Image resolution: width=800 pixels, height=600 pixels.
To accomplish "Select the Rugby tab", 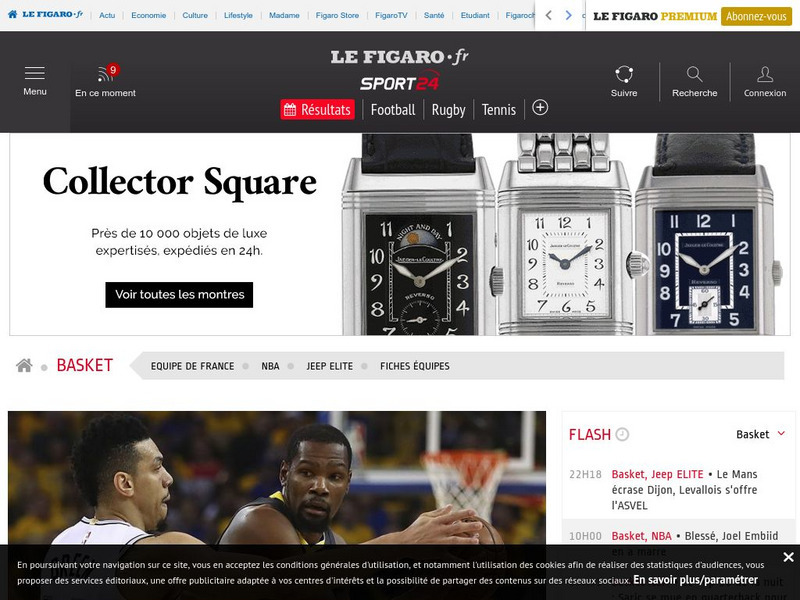I will 448,110.
